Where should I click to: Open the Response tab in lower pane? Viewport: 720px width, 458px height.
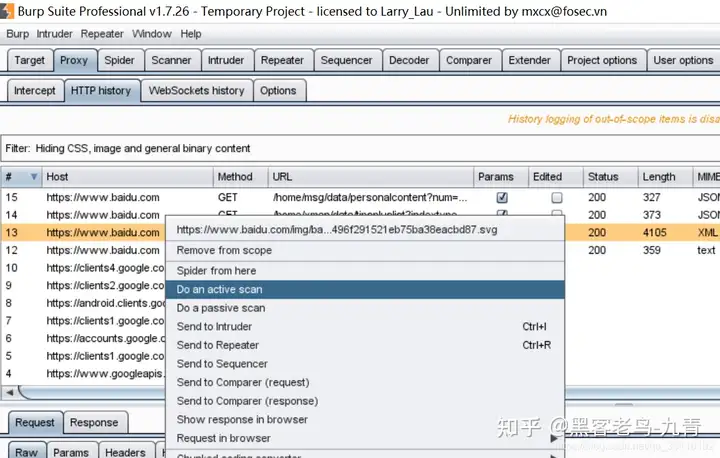pos(95,423)
